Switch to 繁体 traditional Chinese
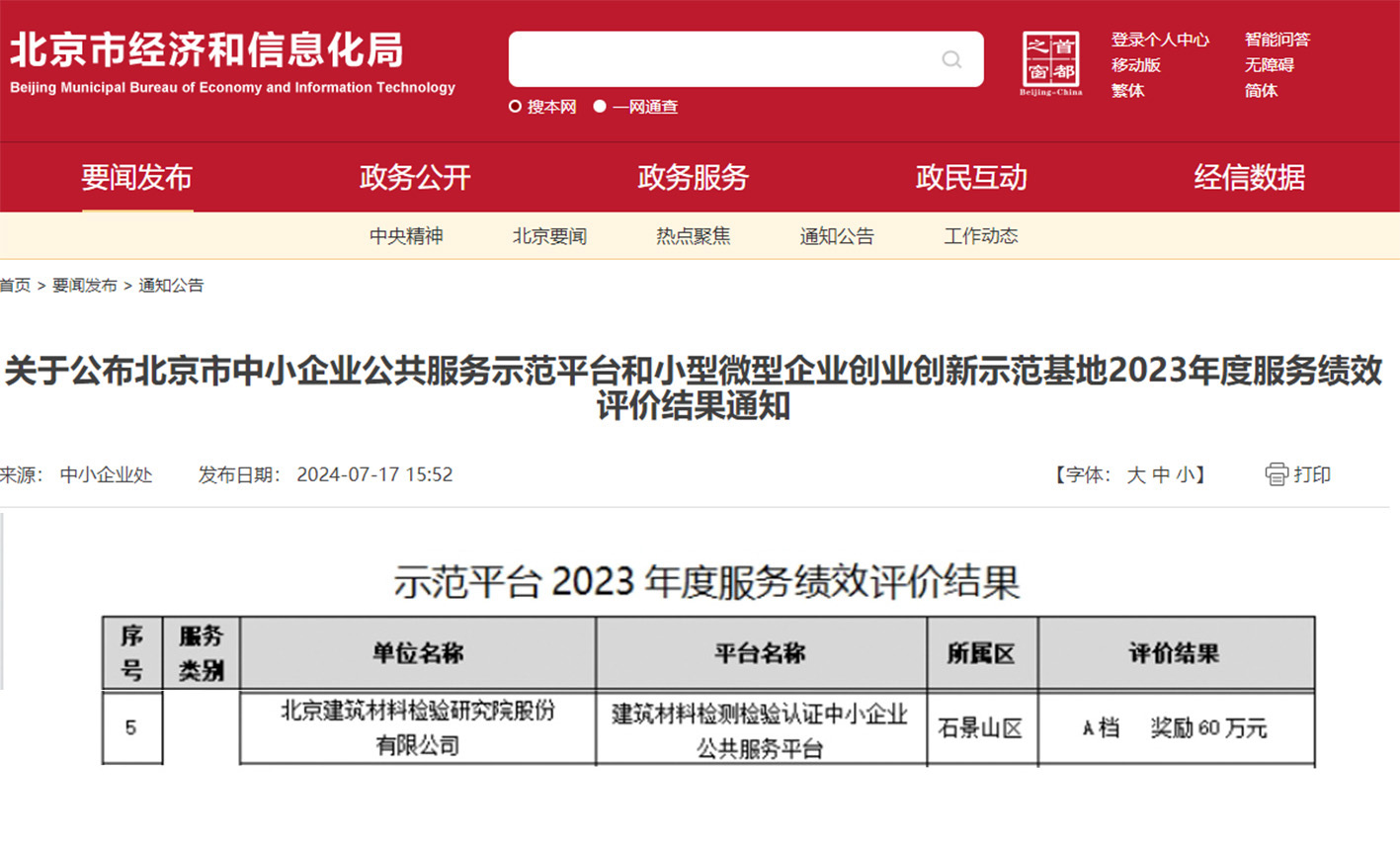 pos(1127,91)
